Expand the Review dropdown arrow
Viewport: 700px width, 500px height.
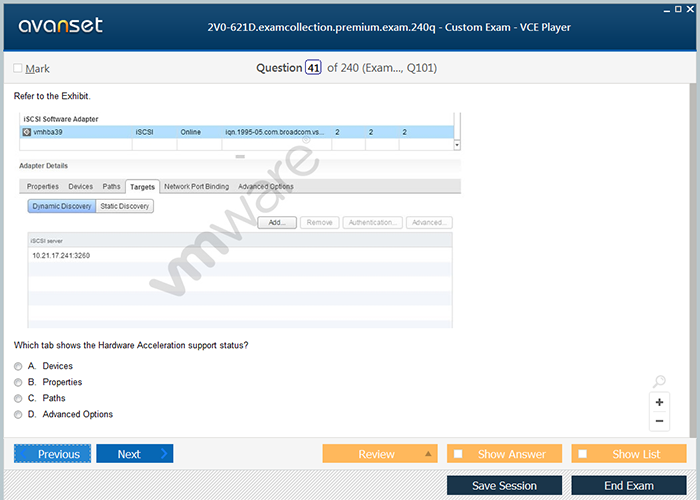click(428, 454)
